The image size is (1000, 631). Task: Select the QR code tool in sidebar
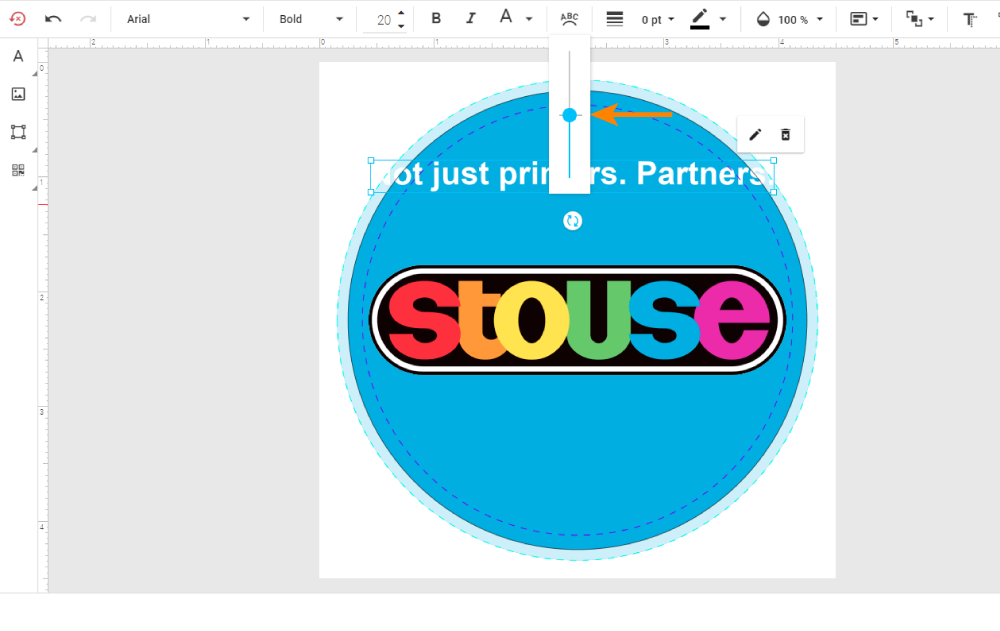[18, 170]
